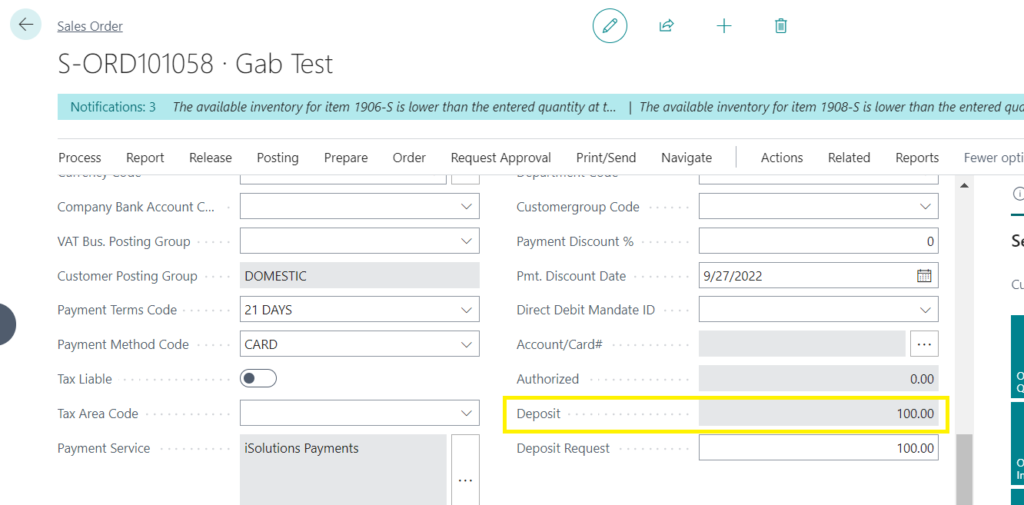Viewport: 1024px width, 505px height.
Task: Toggle the Tax Liable switch
Action: 258,379
